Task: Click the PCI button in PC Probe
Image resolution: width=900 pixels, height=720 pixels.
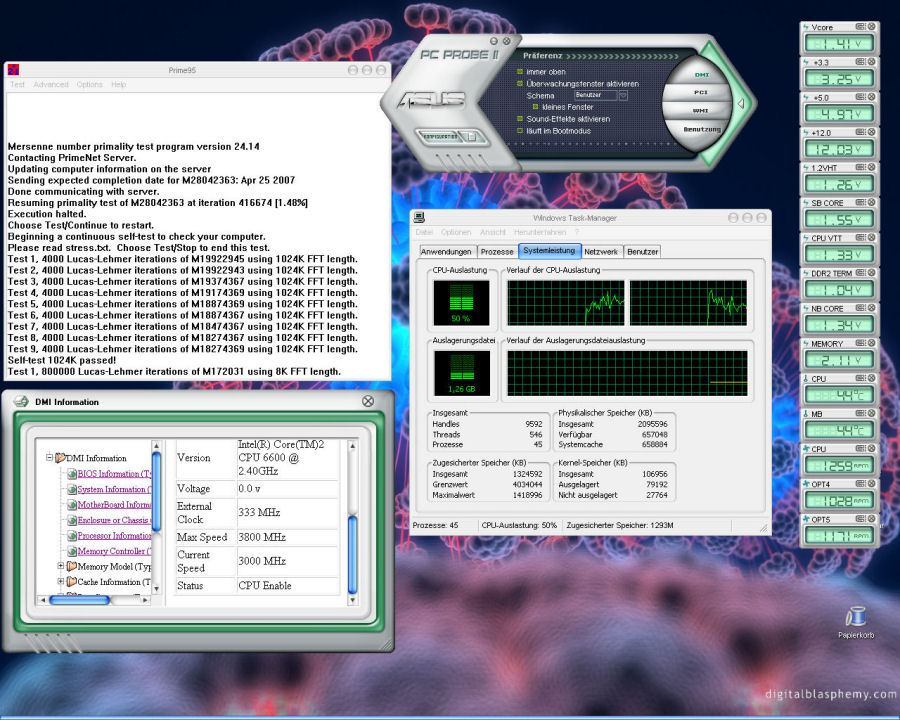Action: (700, 92)
